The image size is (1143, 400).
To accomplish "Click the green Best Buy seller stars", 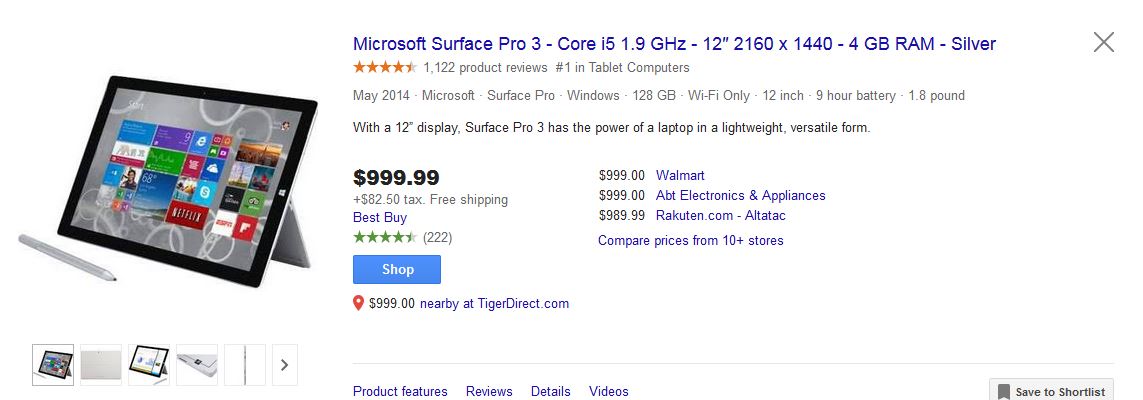I will (384, 237).
